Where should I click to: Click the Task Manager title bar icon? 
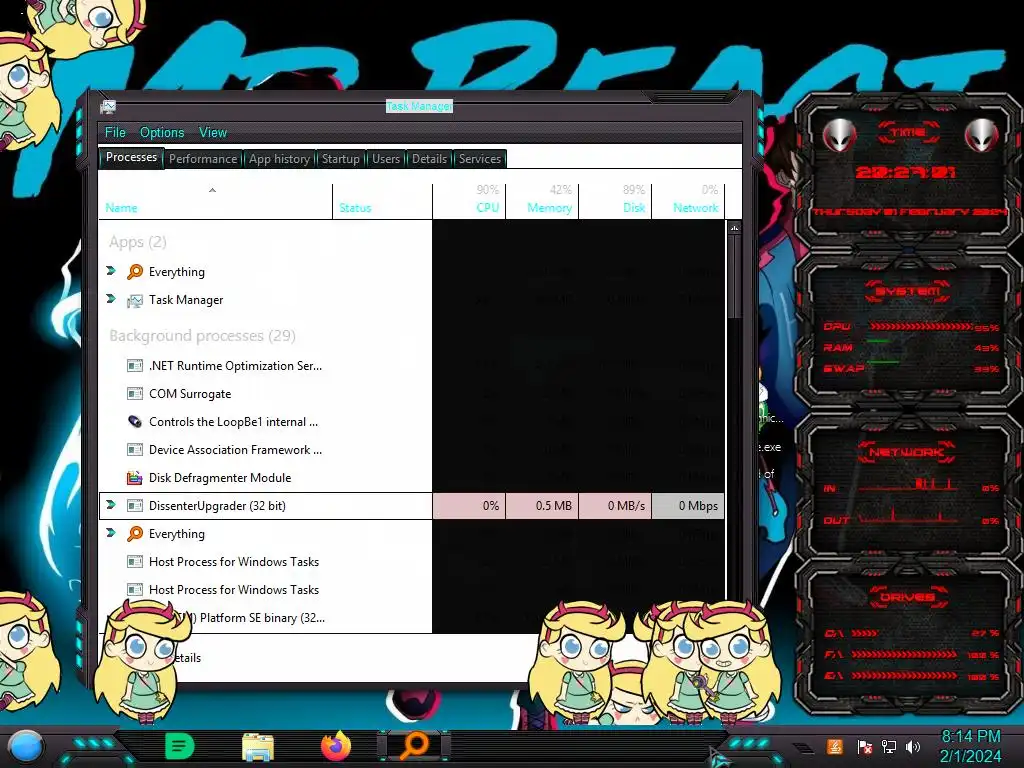pos(108,106)
